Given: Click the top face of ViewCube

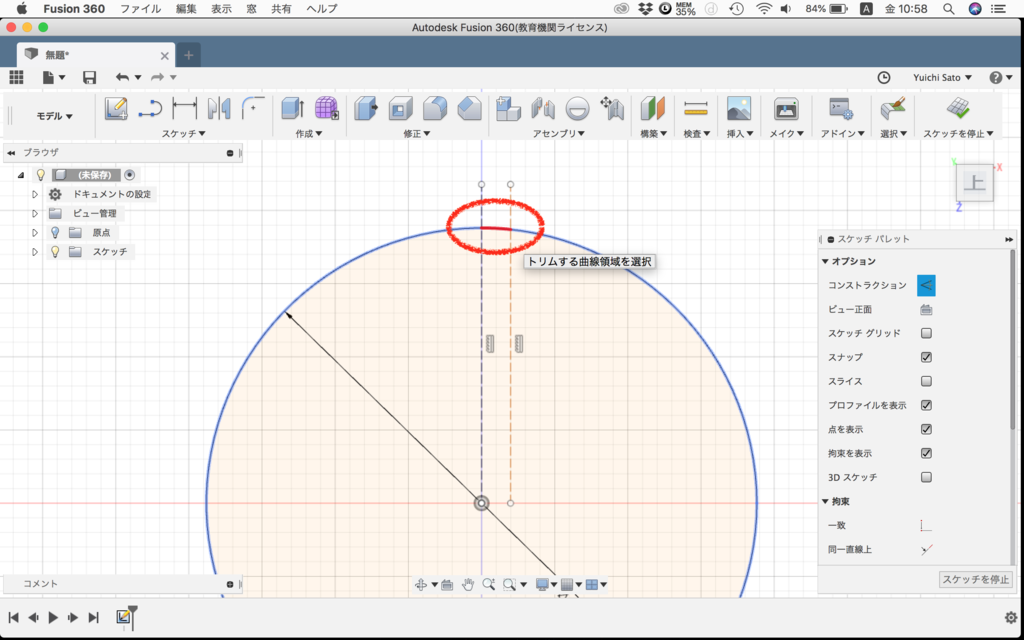Looking at the screenshot, I should (x=975, y=183).
